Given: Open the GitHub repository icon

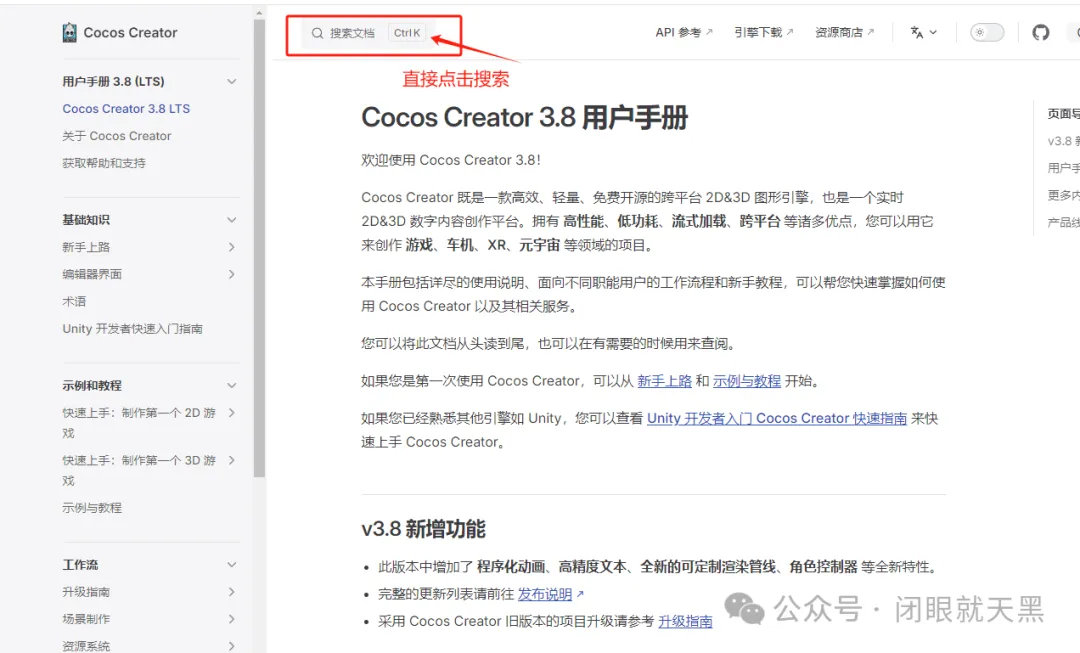Looking at the screenshot, I should click(1041, 32).
